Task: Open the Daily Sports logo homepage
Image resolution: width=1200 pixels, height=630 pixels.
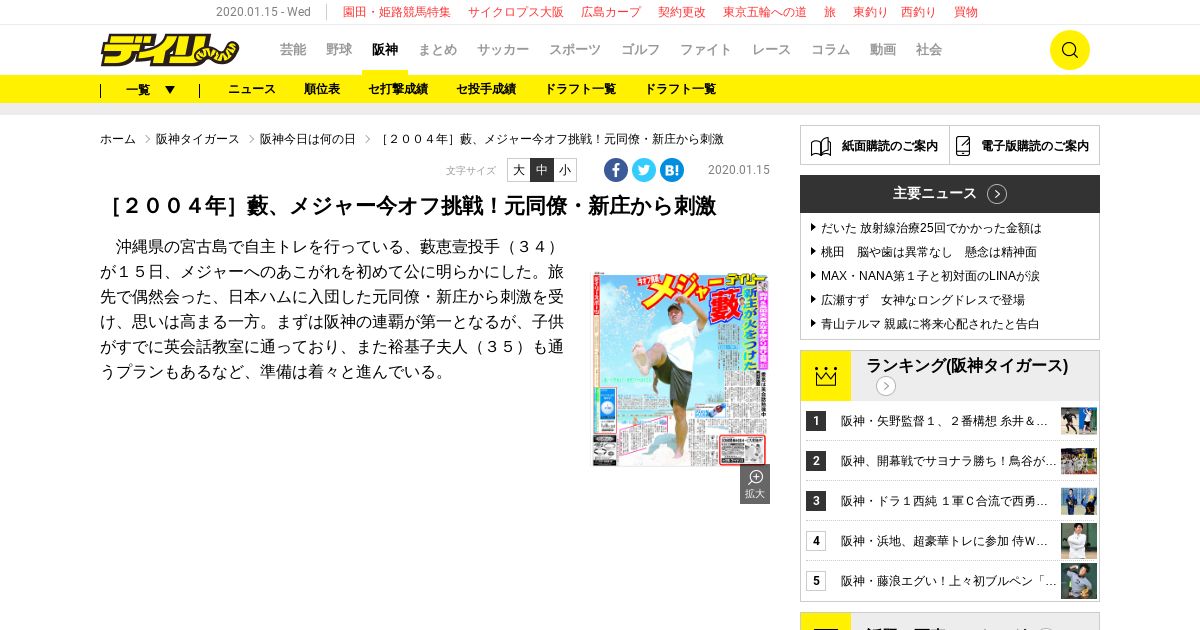Action: click(169, 49)
